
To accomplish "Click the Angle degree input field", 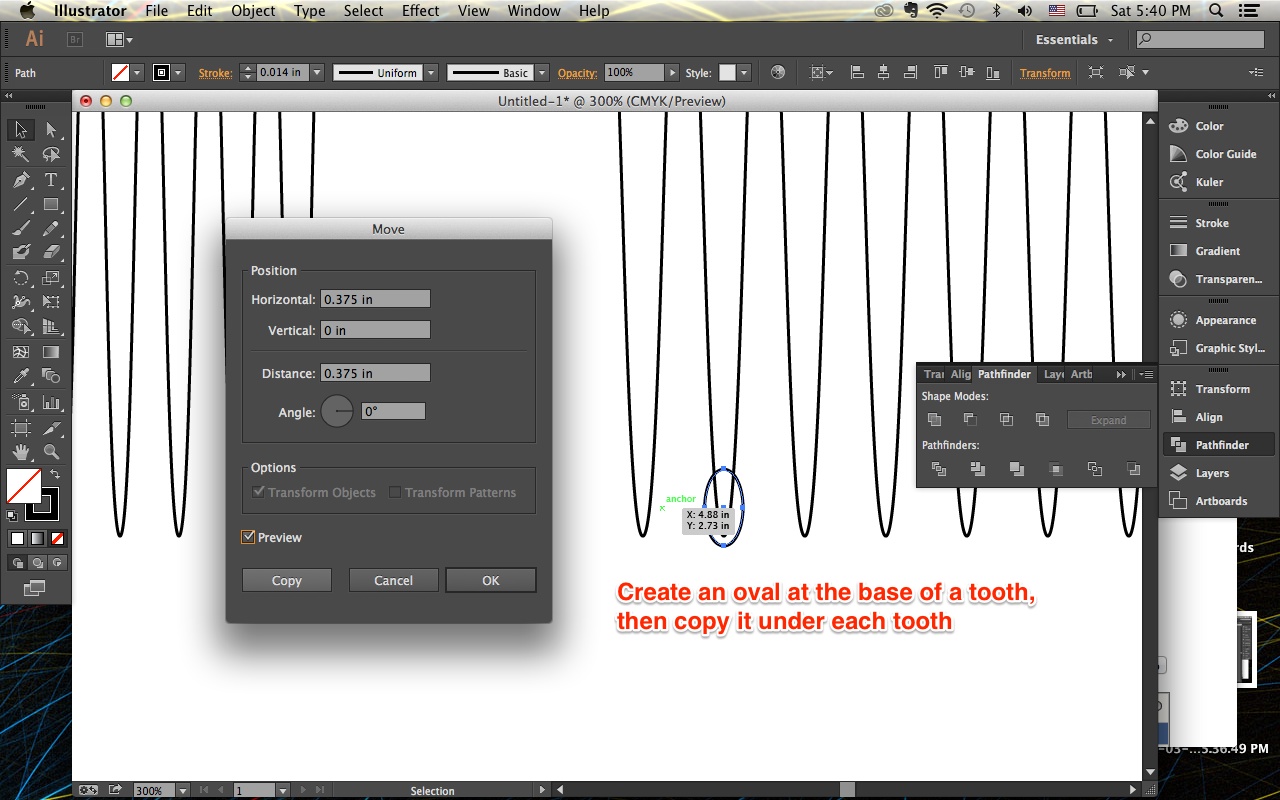I will (393, 411).
